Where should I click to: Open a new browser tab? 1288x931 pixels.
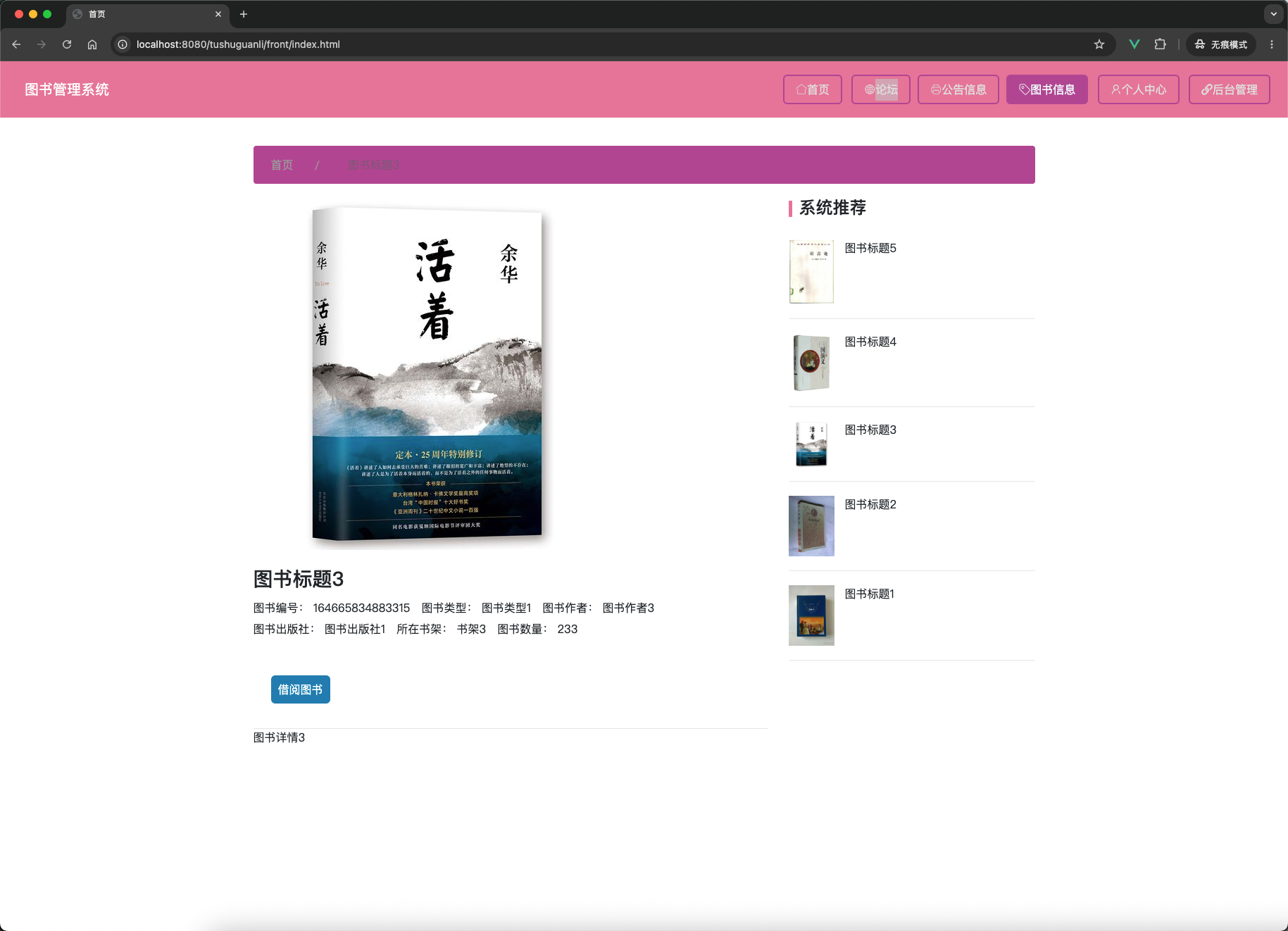click(x=244, y=14)
